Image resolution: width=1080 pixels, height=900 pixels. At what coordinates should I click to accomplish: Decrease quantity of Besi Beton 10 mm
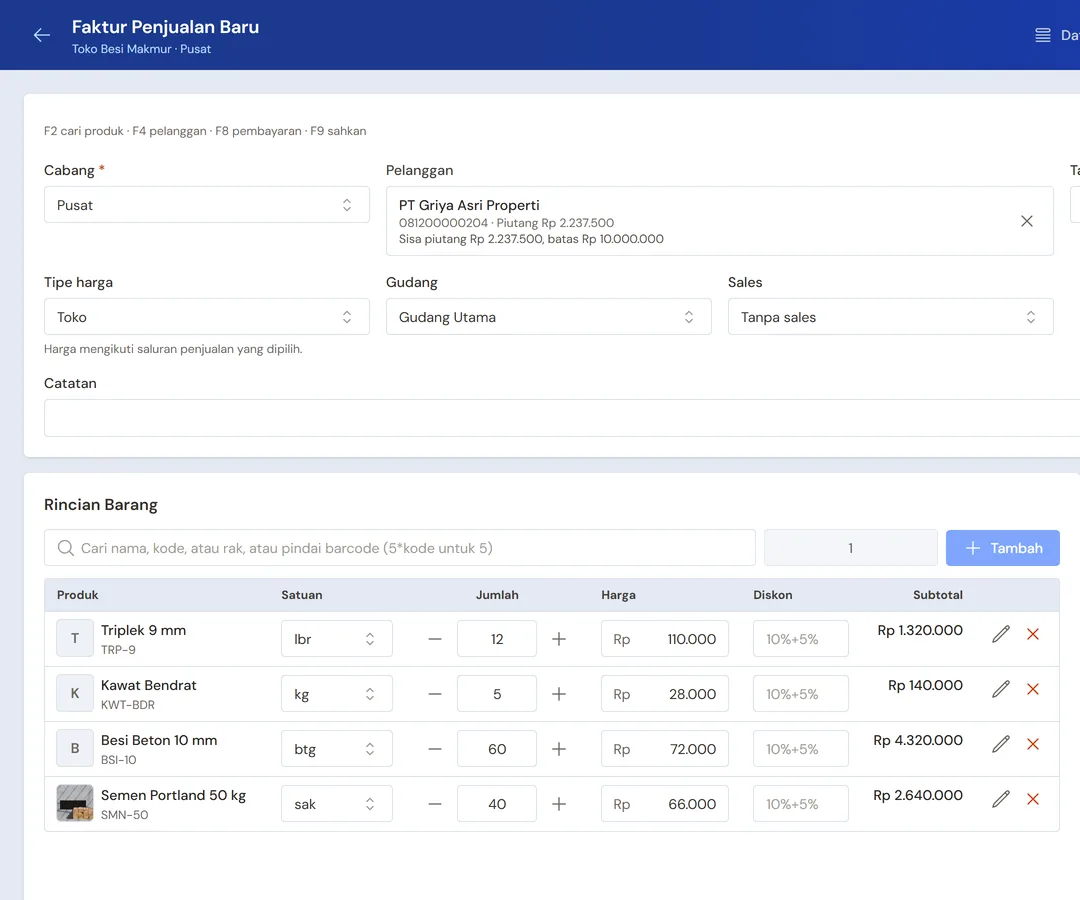point(435,749)
